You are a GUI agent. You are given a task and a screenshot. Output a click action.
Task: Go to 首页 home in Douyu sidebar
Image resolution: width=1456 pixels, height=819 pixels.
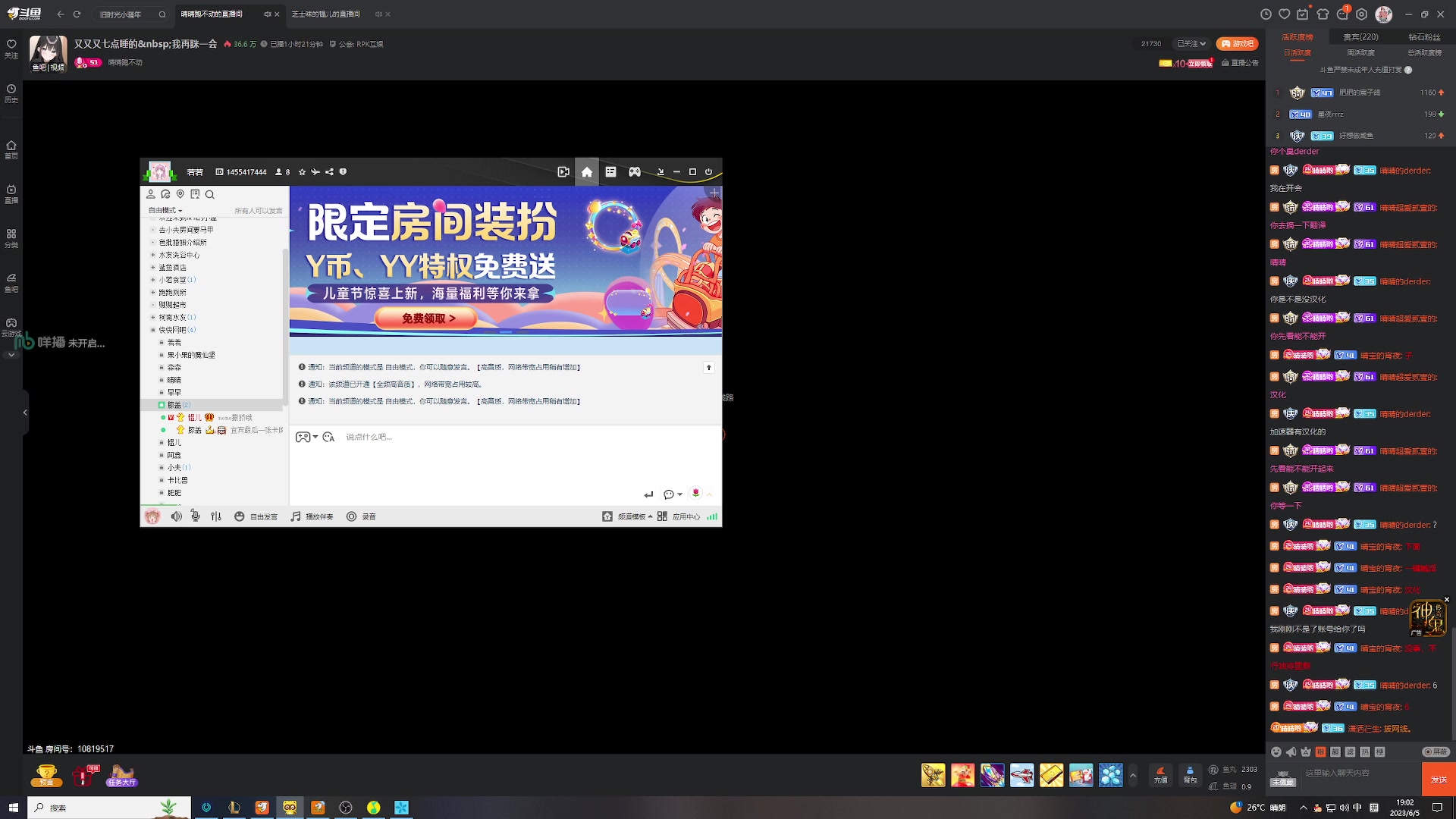11,149
